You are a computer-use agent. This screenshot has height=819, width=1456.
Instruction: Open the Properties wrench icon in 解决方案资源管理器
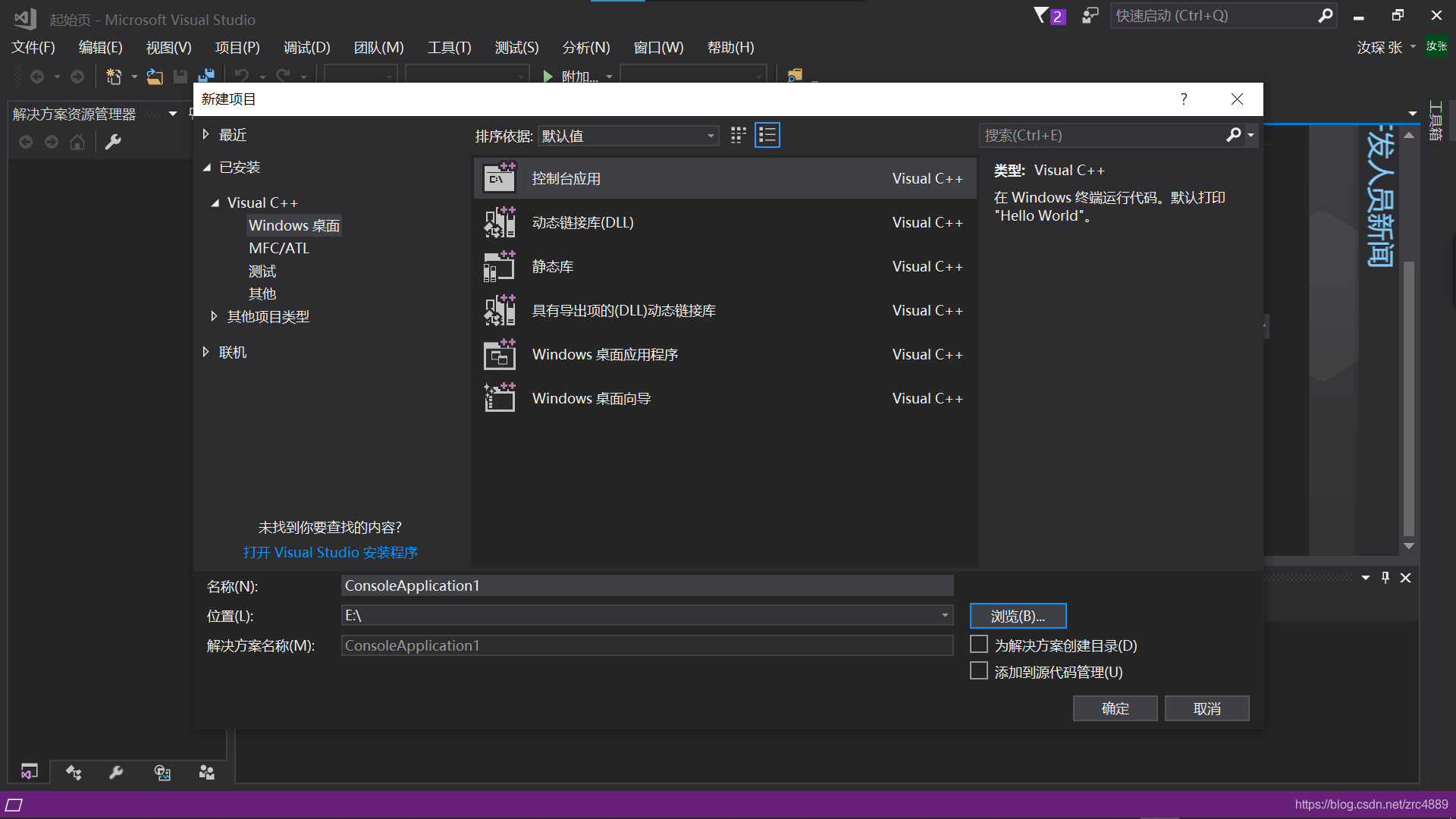(113, 141)
